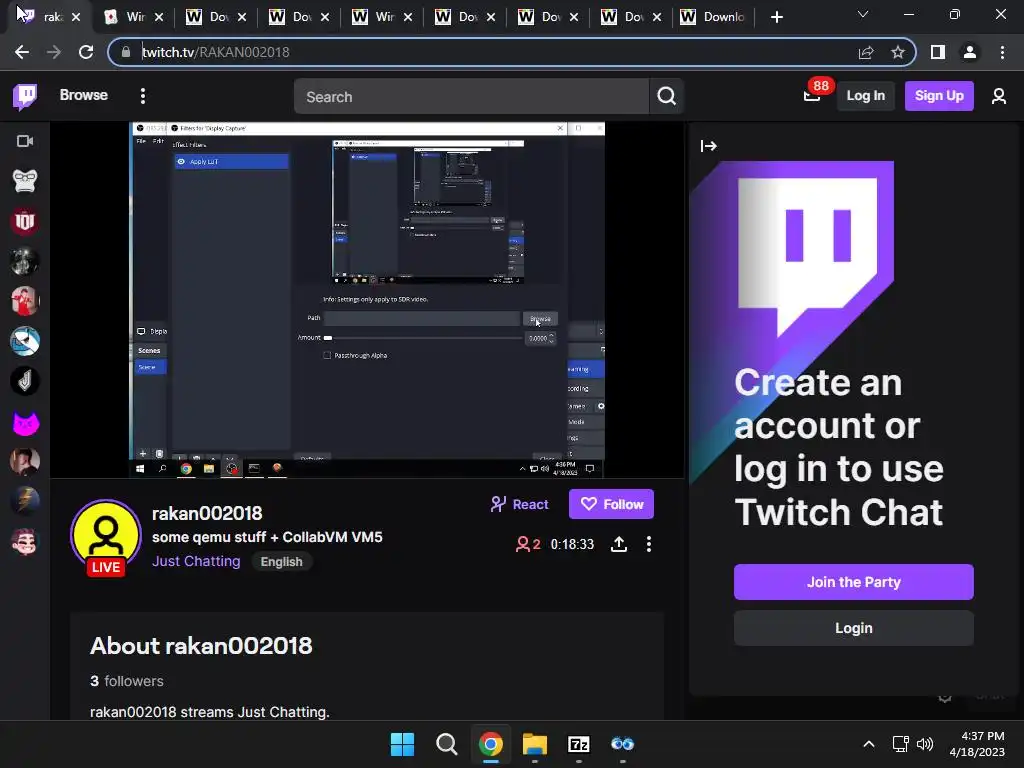Click the stream title 'some qemu stuff + CollabVM VM5'
The width and height of the screenshot is (1024, 768).
(267, 537)
